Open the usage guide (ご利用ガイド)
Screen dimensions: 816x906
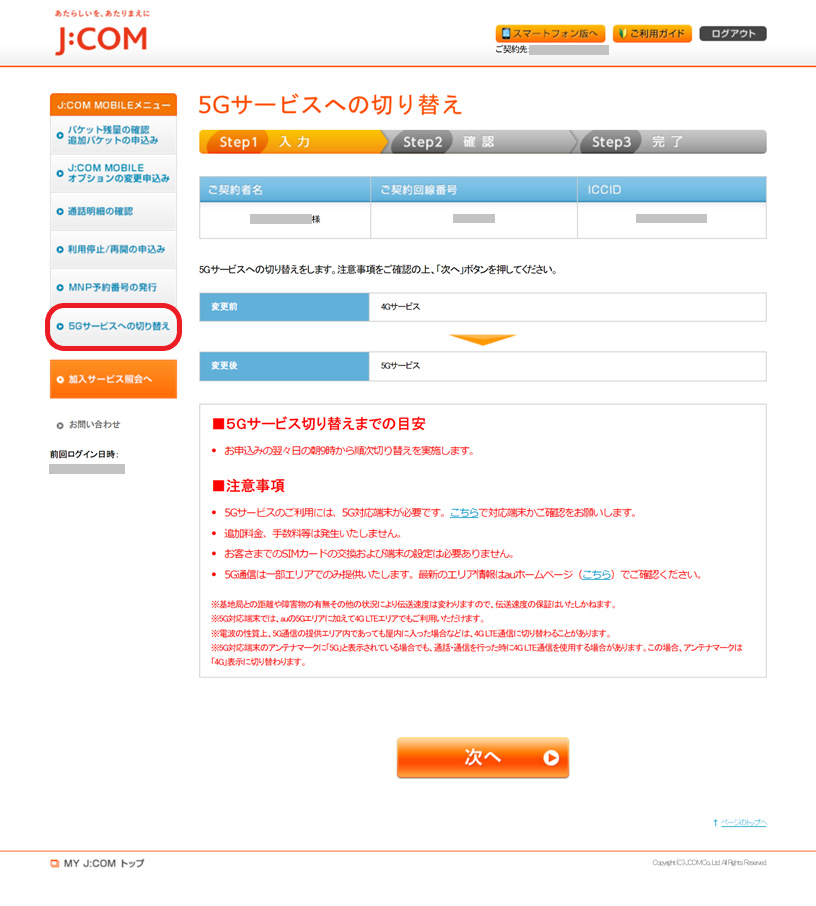point(652,34)
